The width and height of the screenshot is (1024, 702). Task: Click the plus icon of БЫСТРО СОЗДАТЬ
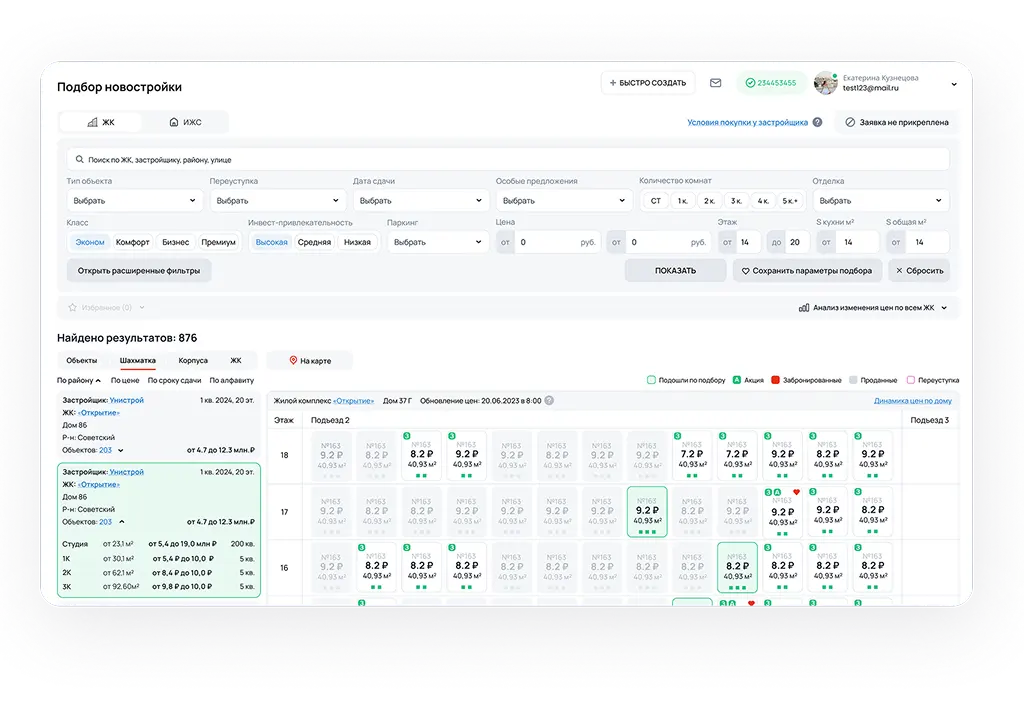(x=613, y=83)
